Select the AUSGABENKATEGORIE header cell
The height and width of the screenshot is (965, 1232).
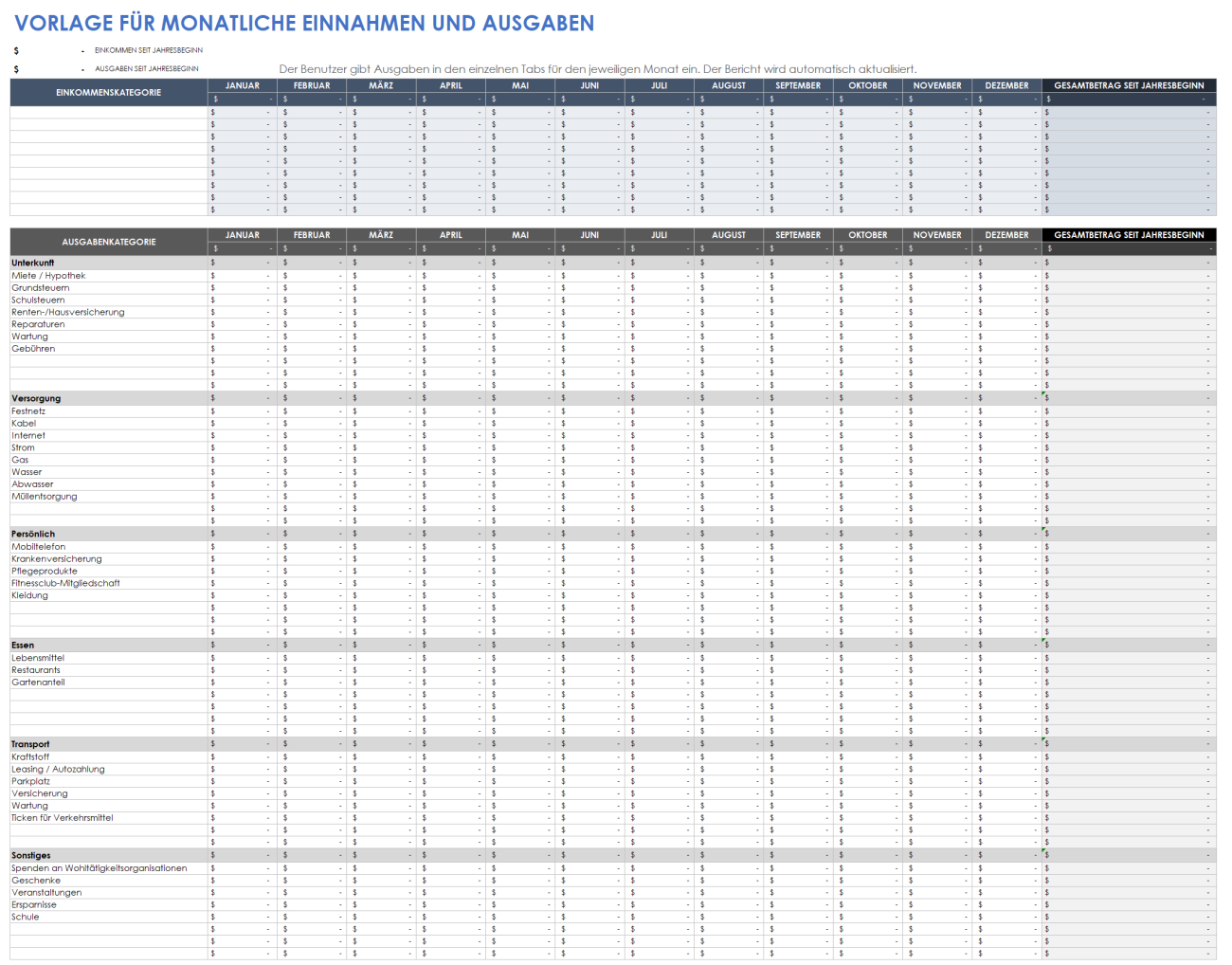(104, 242)
